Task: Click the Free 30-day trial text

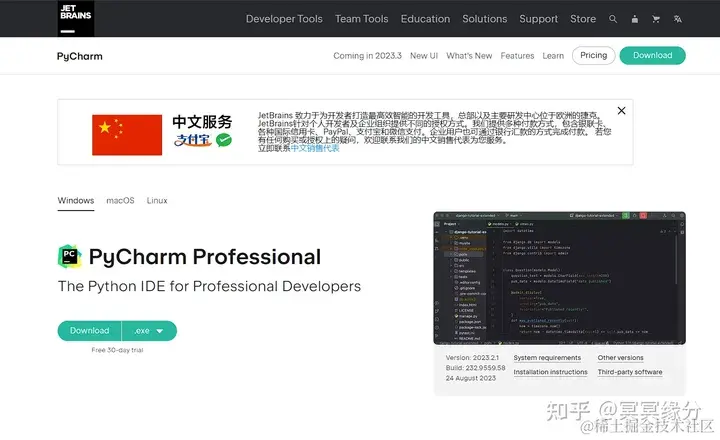Action: [x=117, y=350]
